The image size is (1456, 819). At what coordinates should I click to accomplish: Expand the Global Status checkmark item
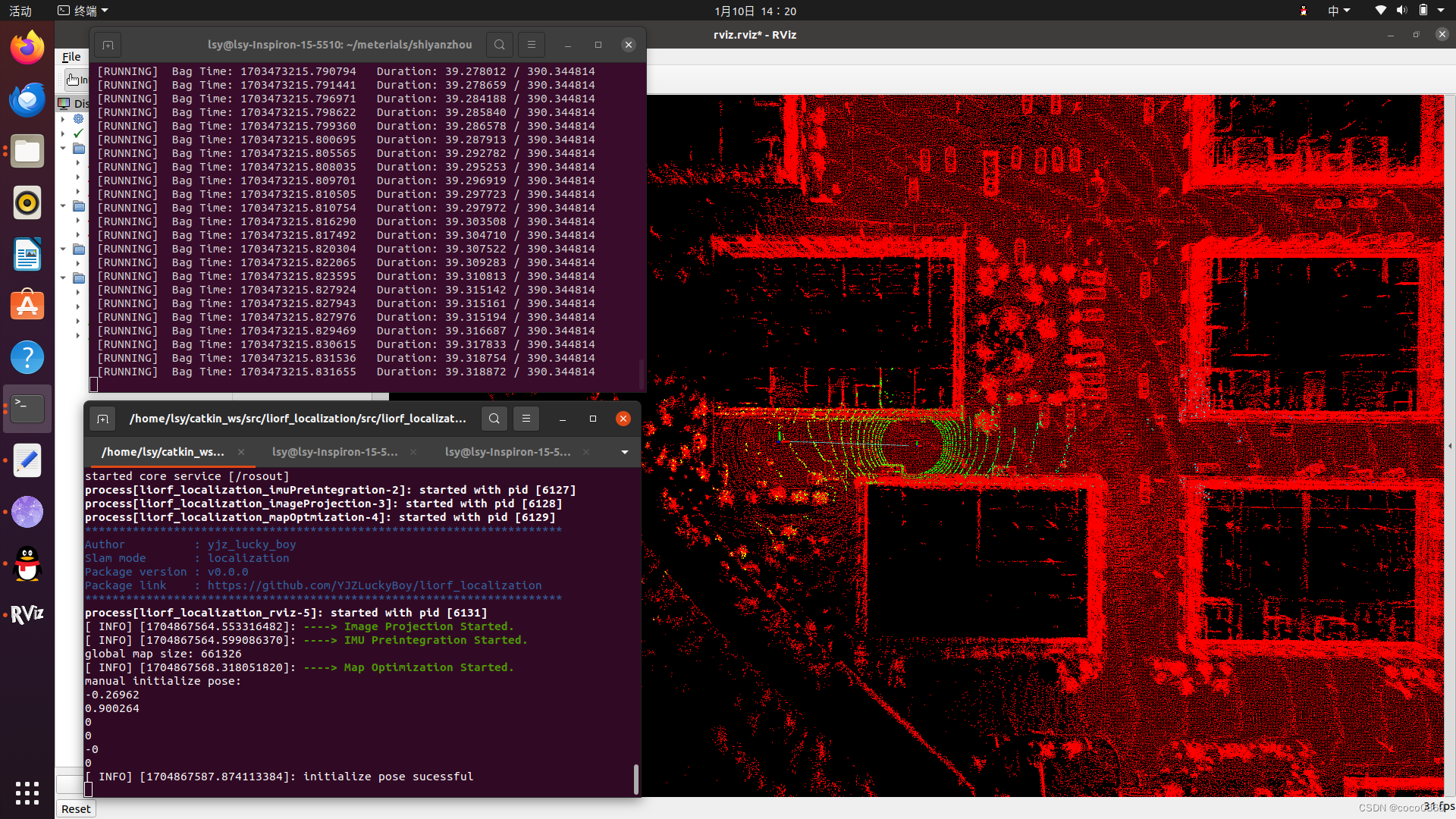(x=62, y=133)
